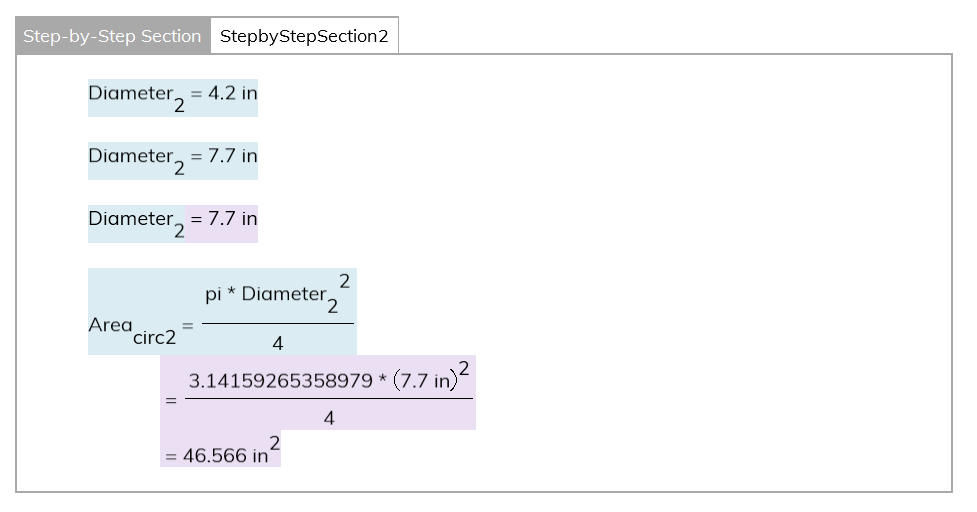
Task: Click the Diameter2 = 4.2 in equation
Action: (x=172, y=97)
